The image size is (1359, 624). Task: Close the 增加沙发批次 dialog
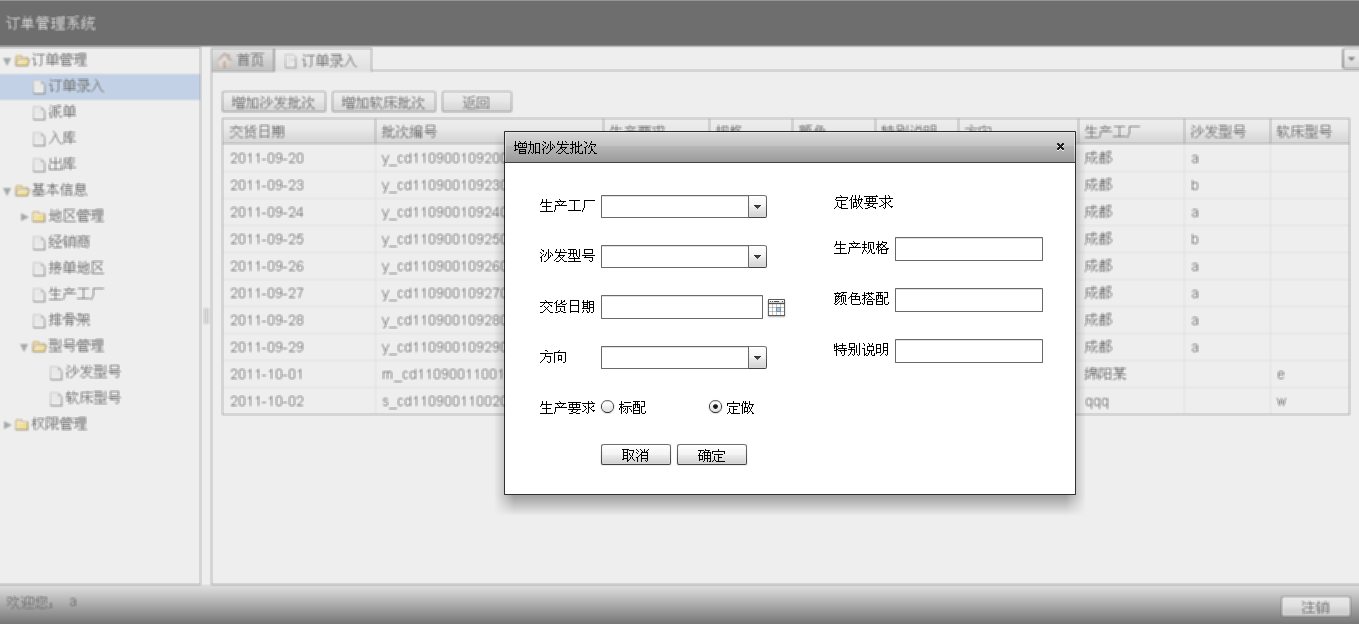pyautogui.click(x=1060, y=147)
